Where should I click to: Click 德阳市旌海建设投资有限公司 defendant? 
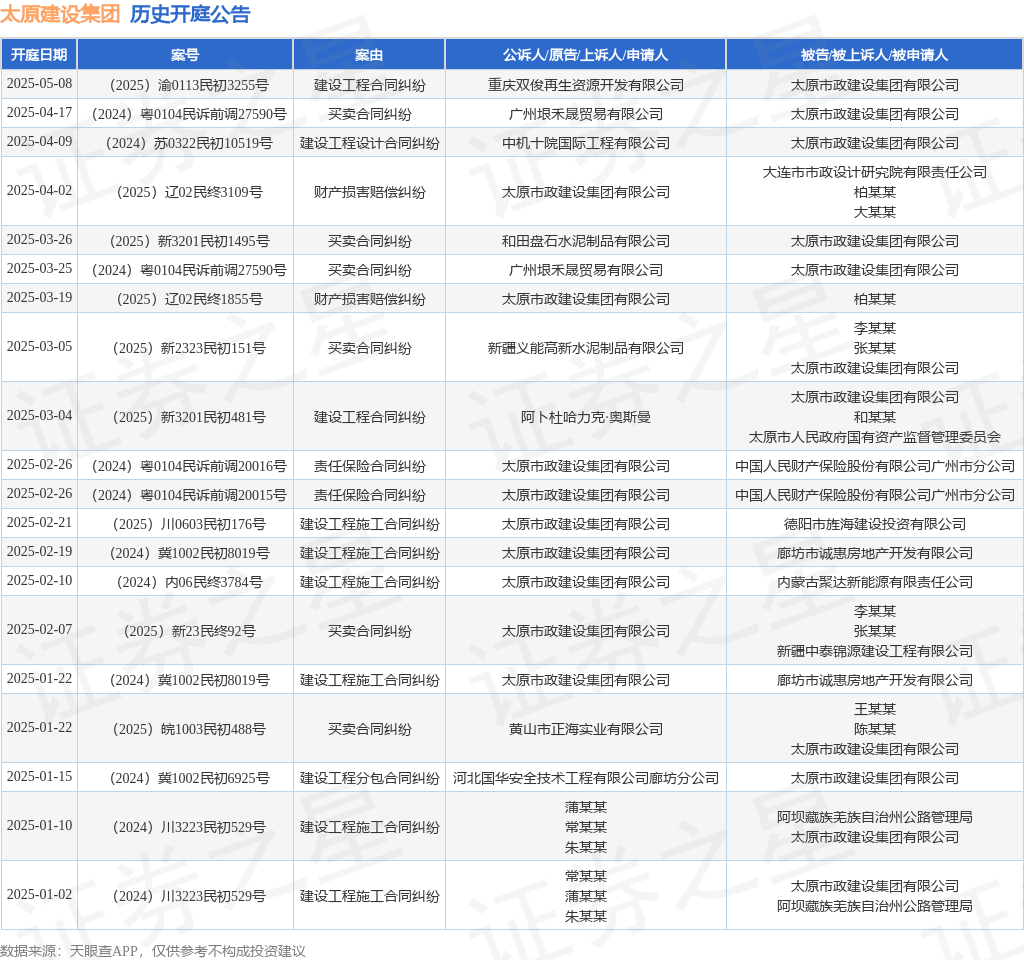(x=874, y=524)
